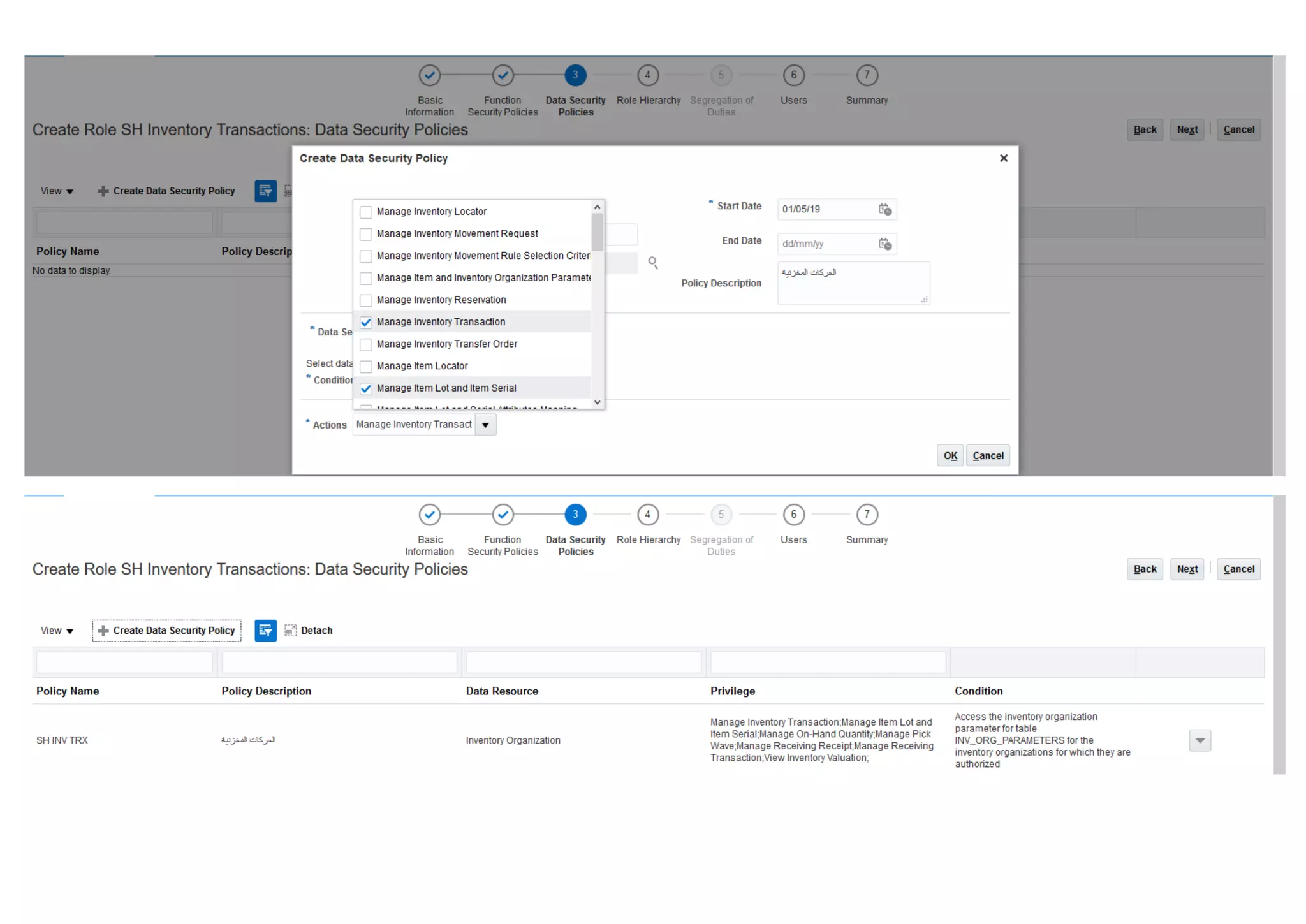Viewport: 1306px width, 924px height.
Task: Check Manage Inventory Reservation option
Action: (366, 300)
